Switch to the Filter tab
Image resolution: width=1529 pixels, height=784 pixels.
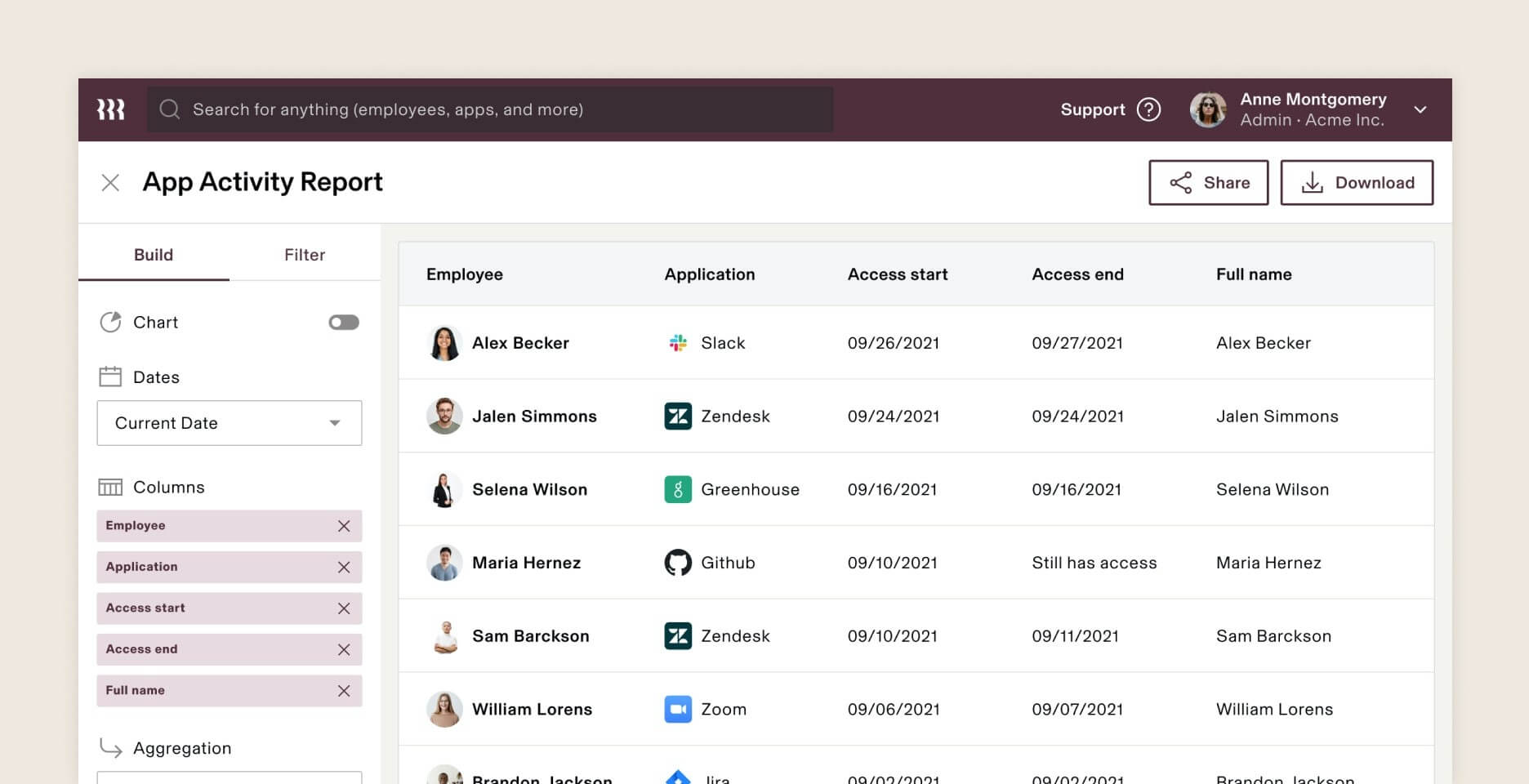(305, 254)
